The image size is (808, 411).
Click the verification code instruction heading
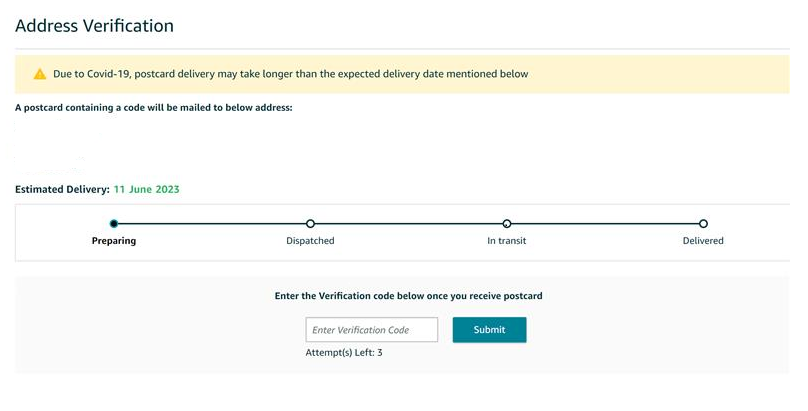[409, 296]
